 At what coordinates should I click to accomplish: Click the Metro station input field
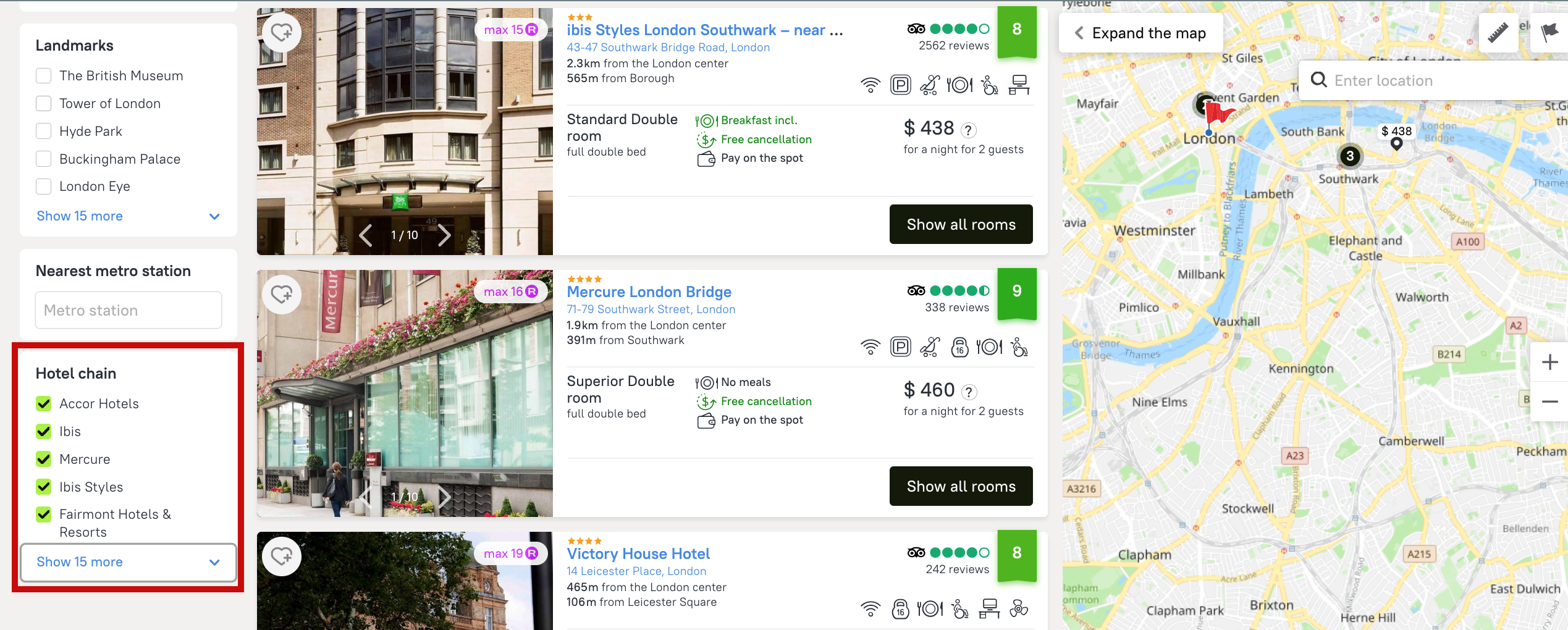click(129, 310)
